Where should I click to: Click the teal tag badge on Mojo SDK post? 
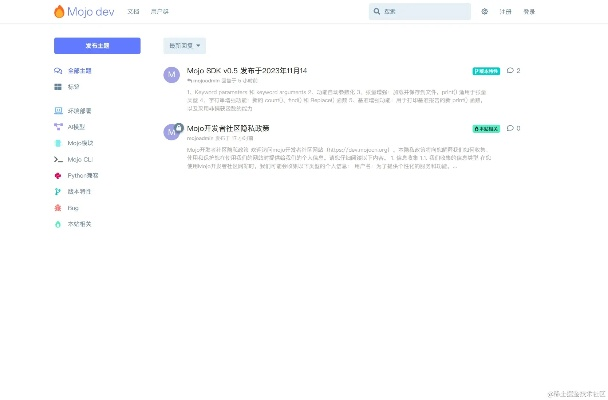486,71
